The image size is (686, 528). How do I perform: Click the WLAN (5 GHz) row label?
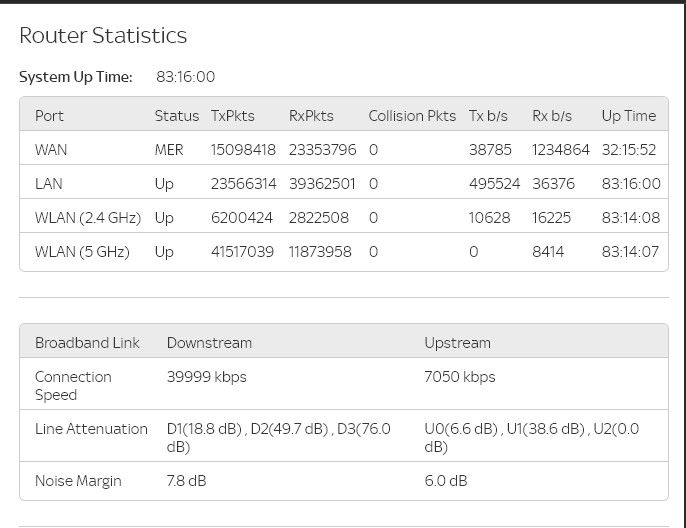click(82, 252)
